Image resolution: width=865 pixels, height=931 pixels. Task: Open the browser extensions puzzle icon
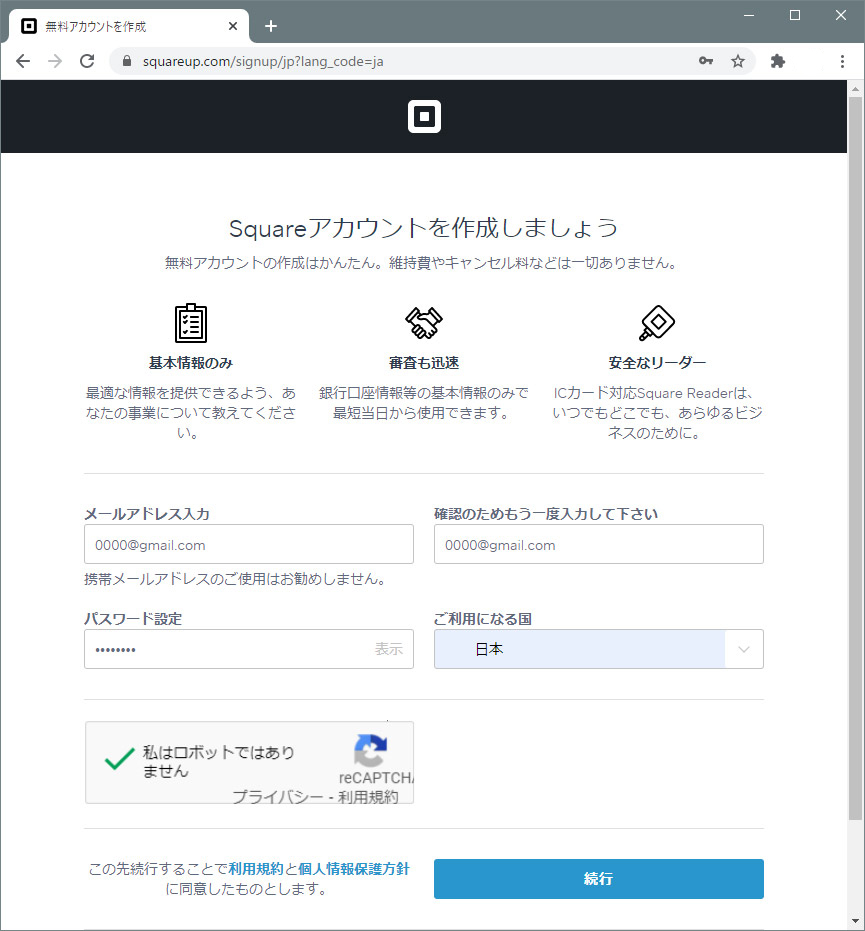click(x=778, y=61)
